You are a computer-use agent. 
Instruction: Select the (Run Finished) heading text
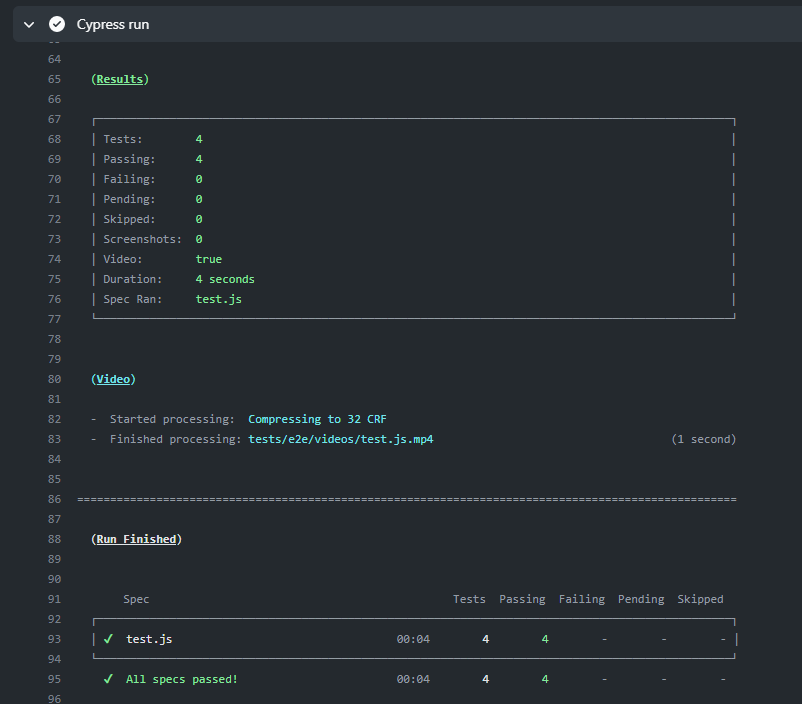pyautogui.click(x=137, y=539)
